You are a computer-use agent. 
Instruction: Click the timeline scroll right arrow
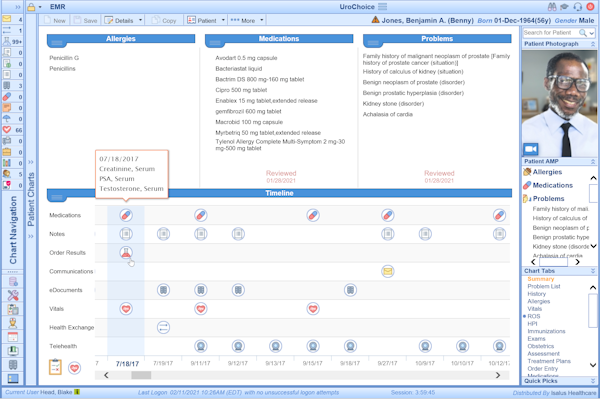tap(498, 375)
